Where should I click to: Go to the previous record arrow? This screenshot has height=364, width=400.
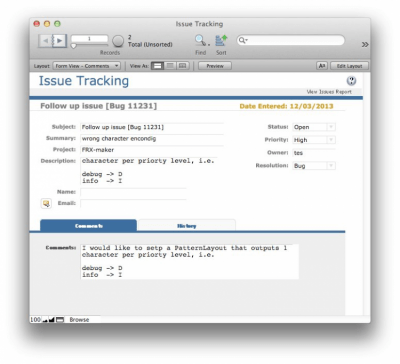(46, 41)
